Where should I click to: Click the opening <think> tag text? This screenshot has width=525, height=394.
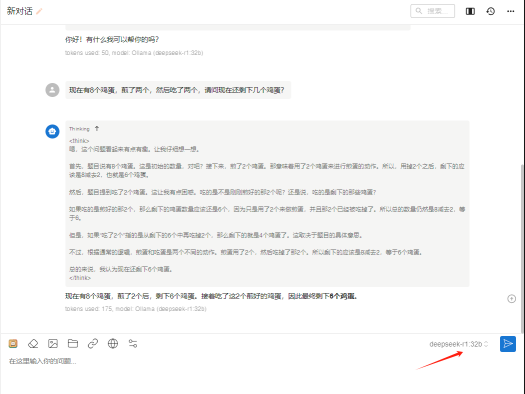pyautogui.click(x=79, y=141)
